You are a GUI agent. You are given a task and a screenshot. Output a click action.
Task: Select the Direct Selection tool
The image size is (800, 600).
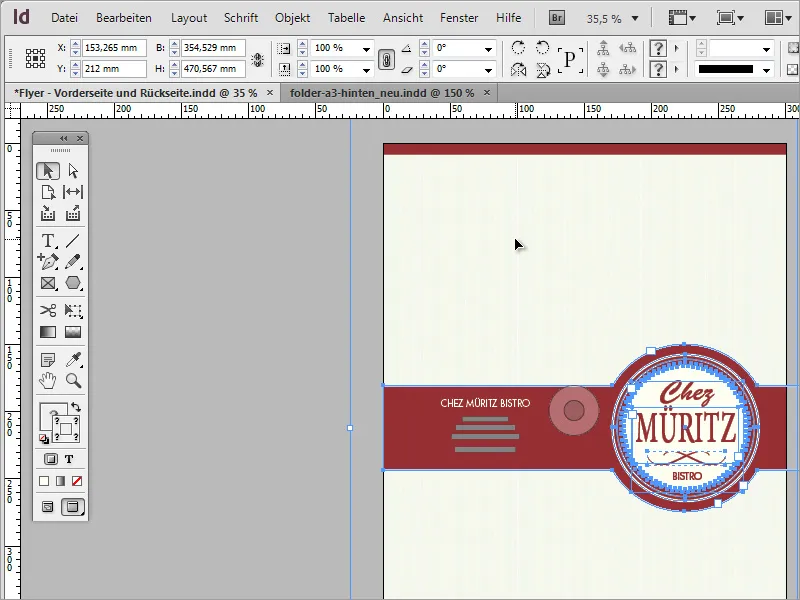[72, 171]
